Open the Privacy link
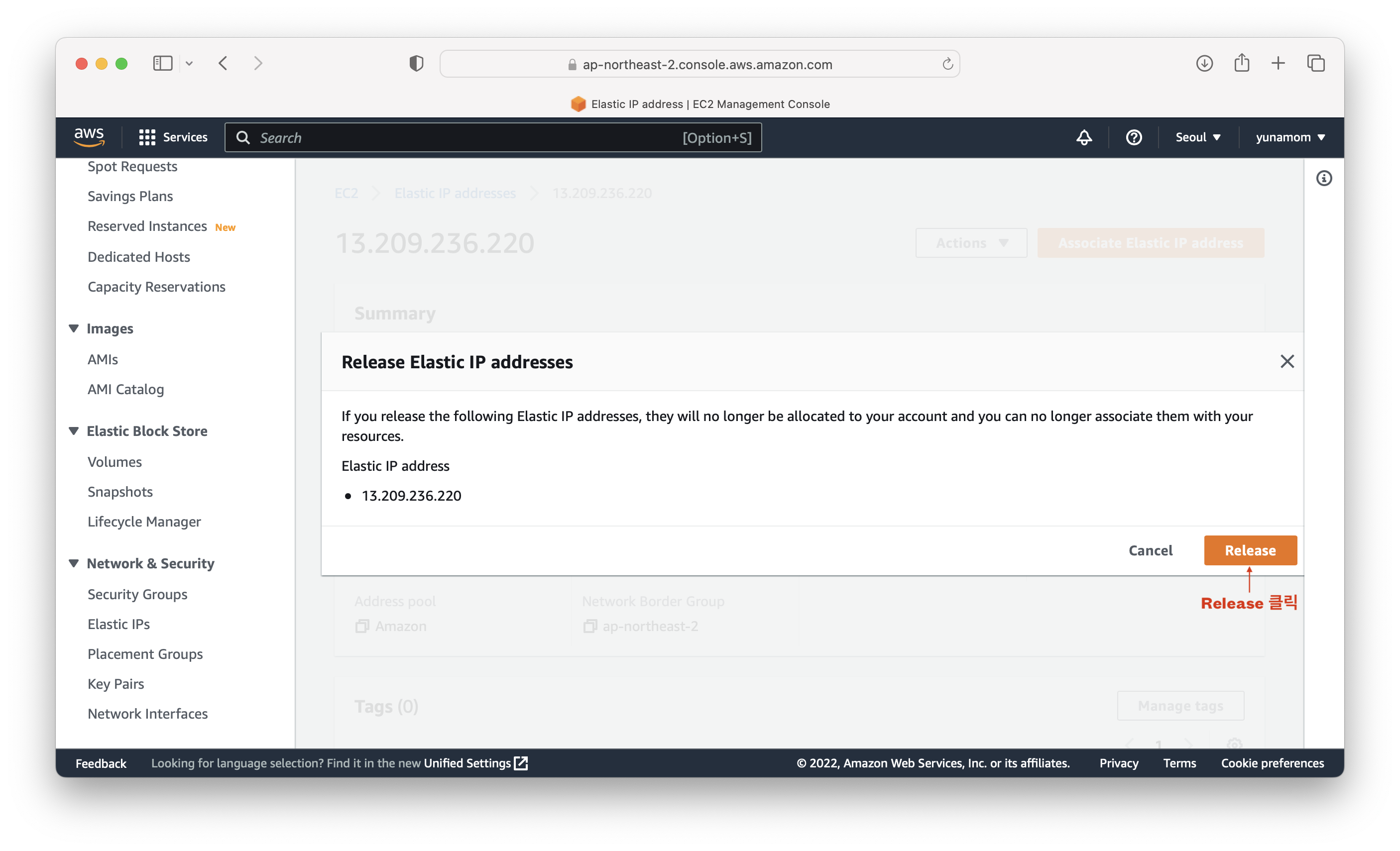This screenshot has width=1400, height=851. 1118,763
